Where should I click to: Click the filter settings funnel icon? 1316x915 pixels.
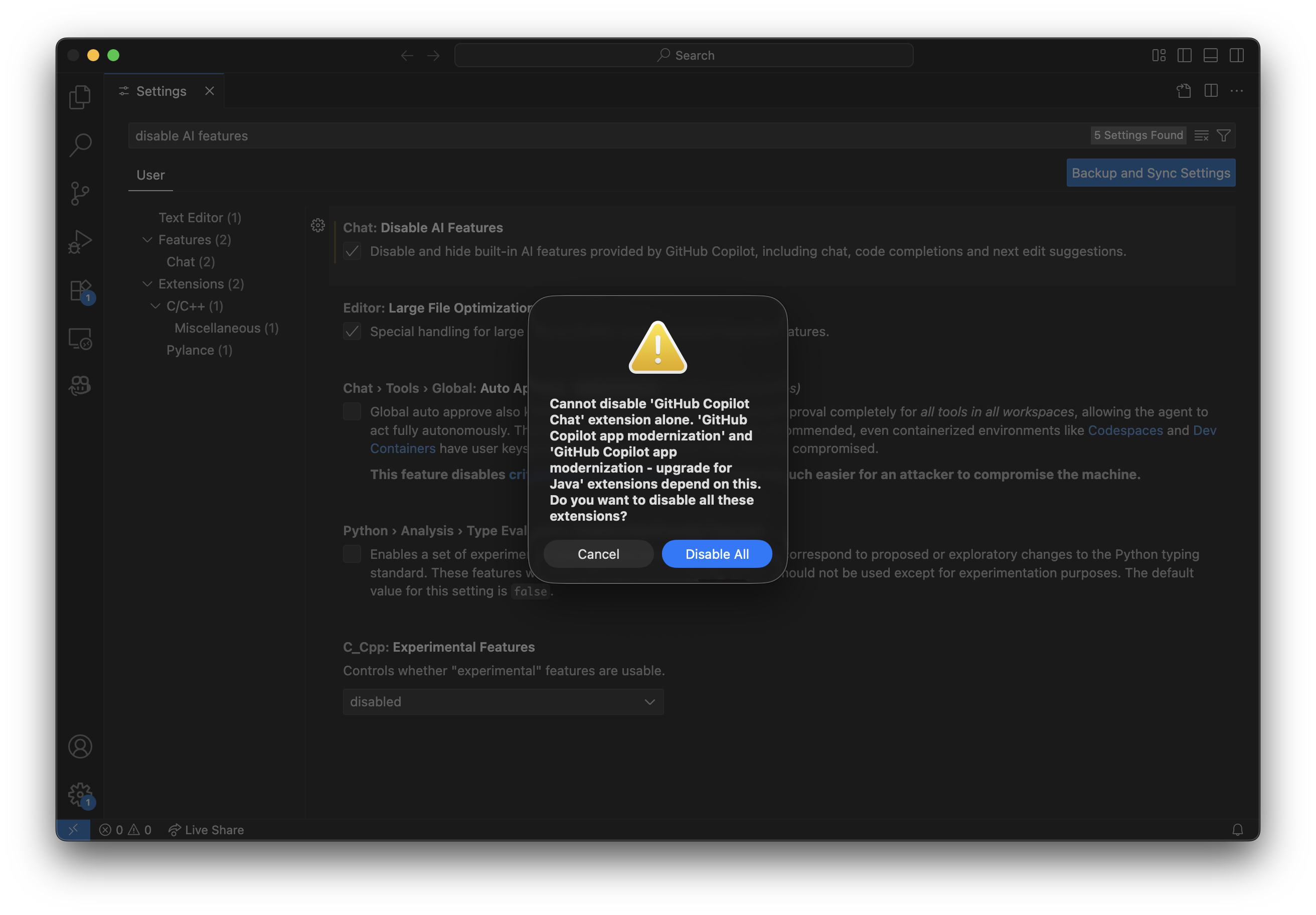1224,135
